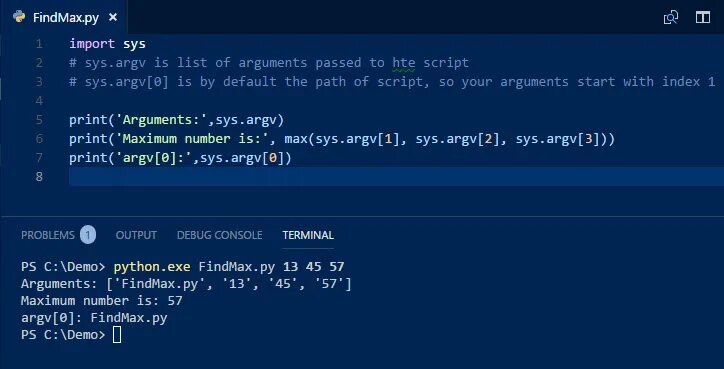724x369 pixels.
Task: Click line number 1 in the gutter
Action: tap(38, 44)
